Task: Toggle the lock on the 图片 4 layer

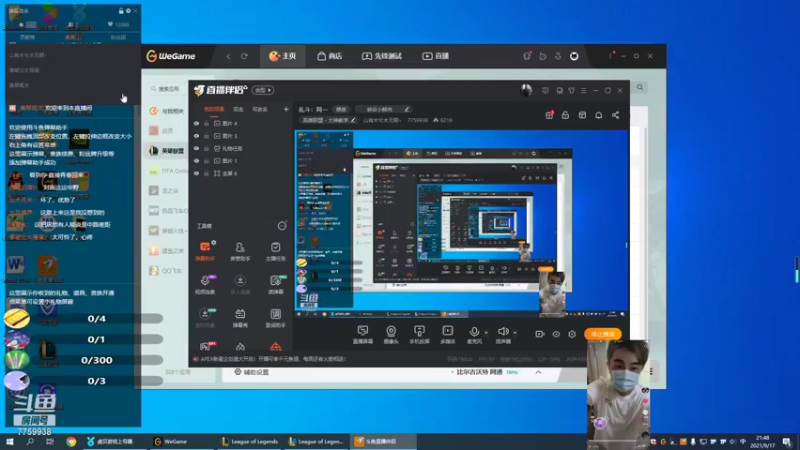Action: point(207,123)
